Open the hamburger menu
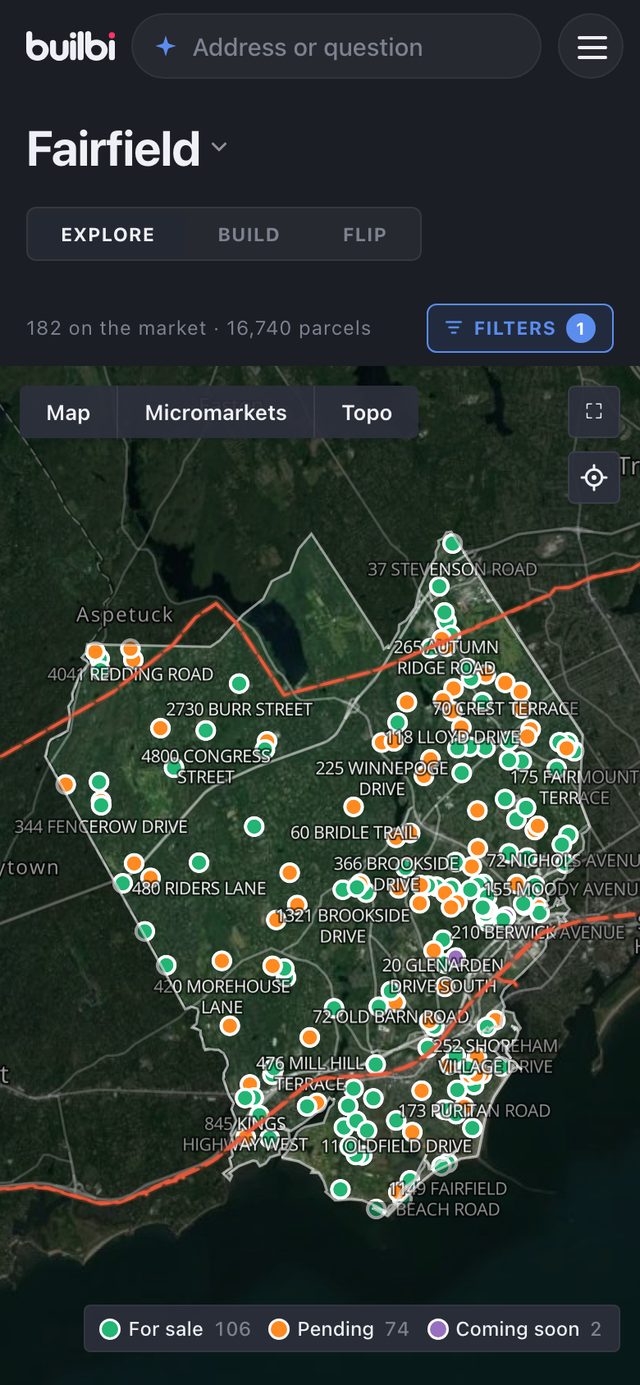Viewport: 640px width, 1385px height. (592, 47)
